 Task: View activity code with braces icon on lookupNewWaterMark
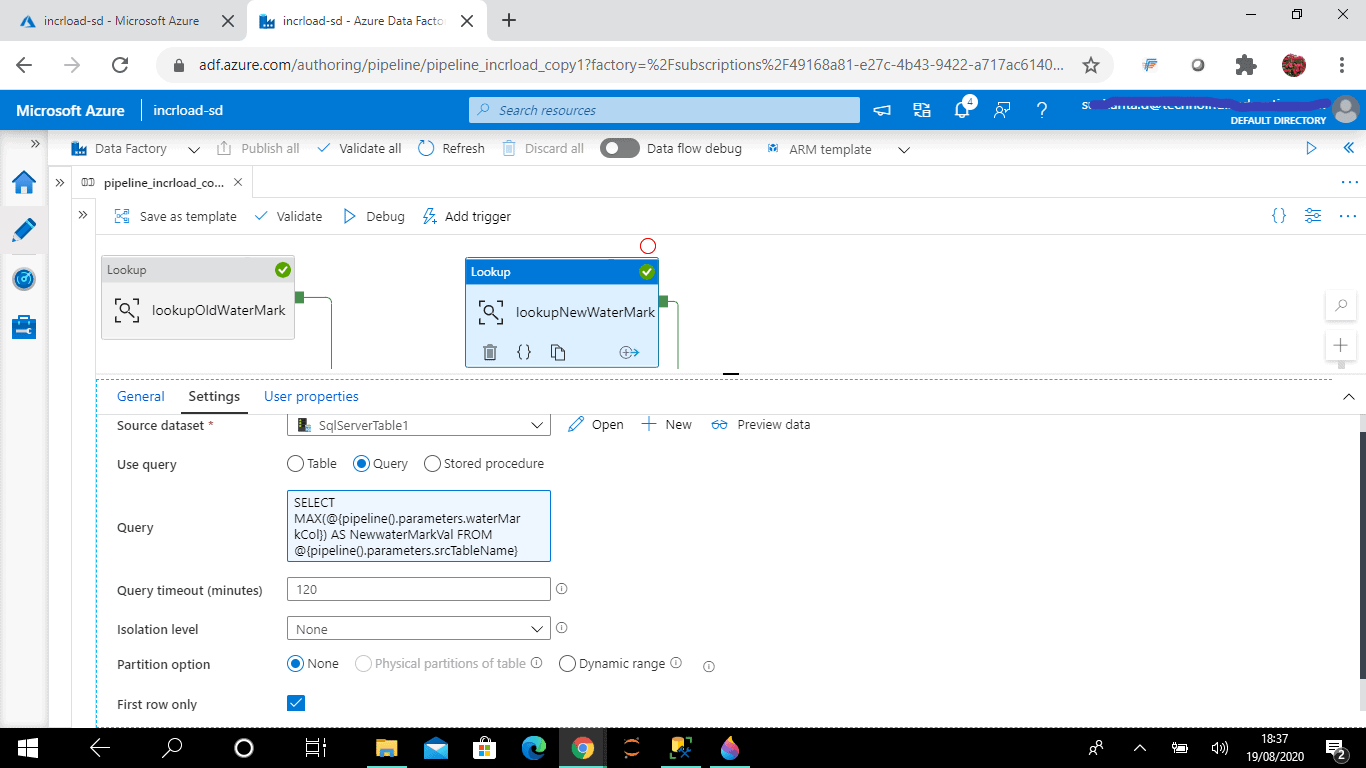[x=524, y=352]
